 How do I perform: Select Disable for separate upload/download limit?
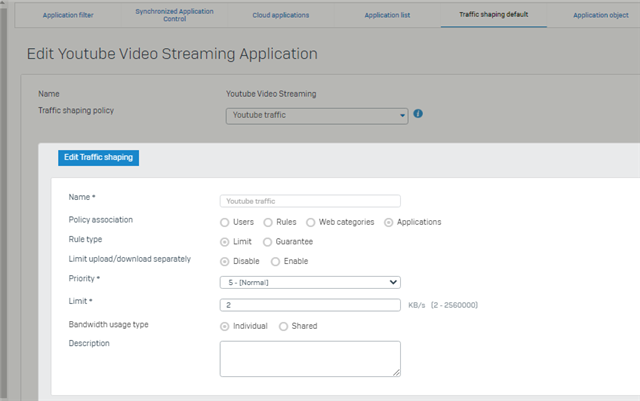[224, 262]
